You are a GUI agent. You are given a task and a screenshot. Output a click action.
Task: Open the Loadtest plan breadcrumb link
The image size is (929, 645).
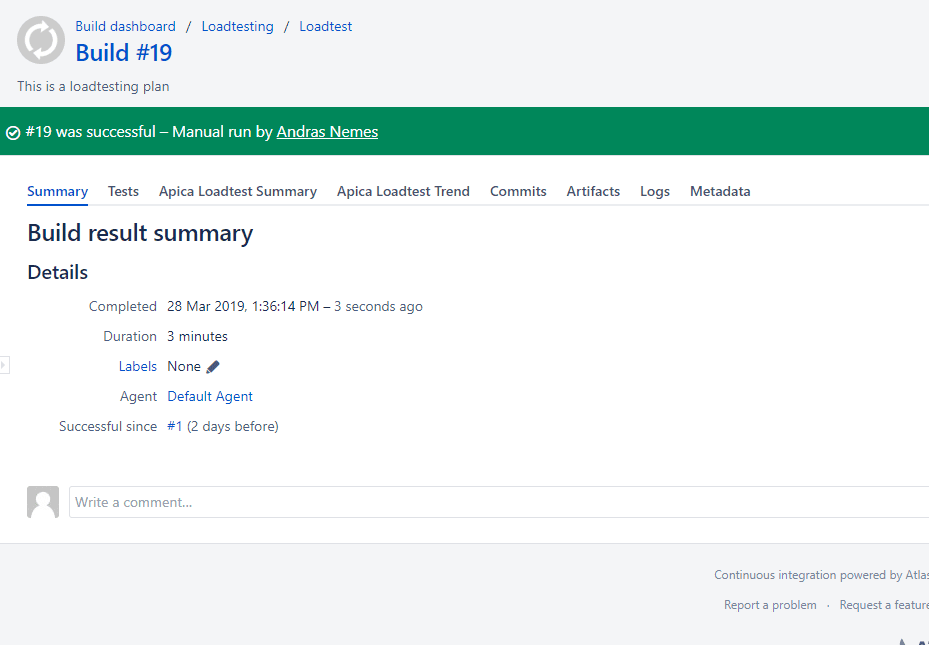pos(325,27)
